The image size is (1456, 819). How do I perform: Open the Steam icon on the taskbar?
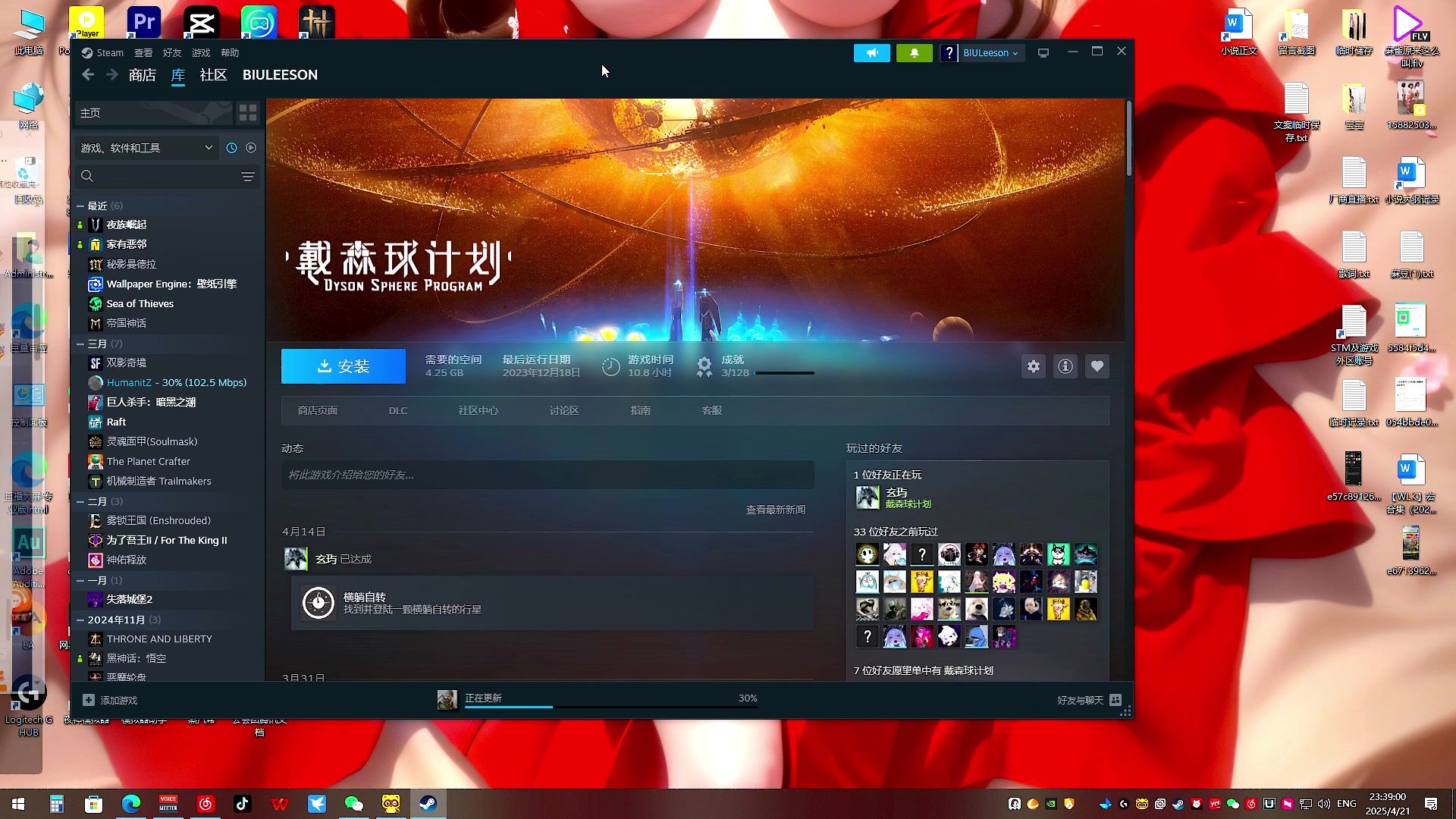click(428, 804)
